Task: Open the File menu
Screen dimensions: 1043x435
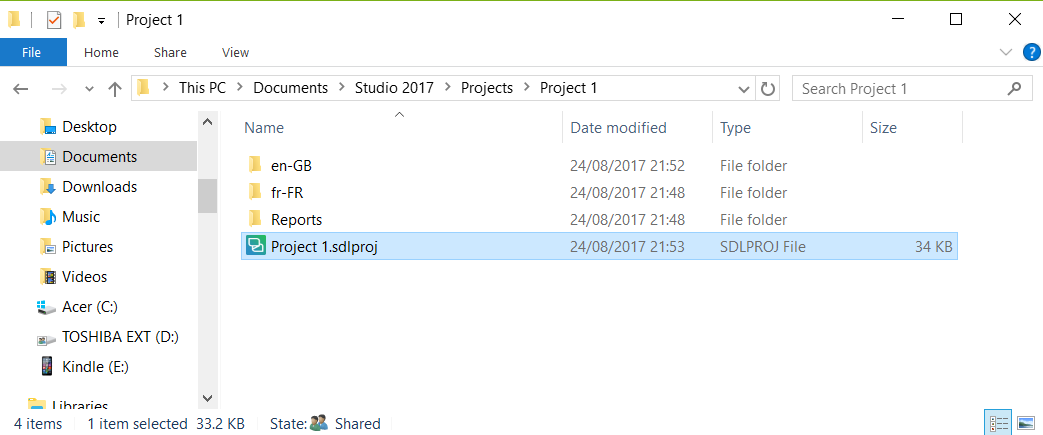Action: point(32,52)
